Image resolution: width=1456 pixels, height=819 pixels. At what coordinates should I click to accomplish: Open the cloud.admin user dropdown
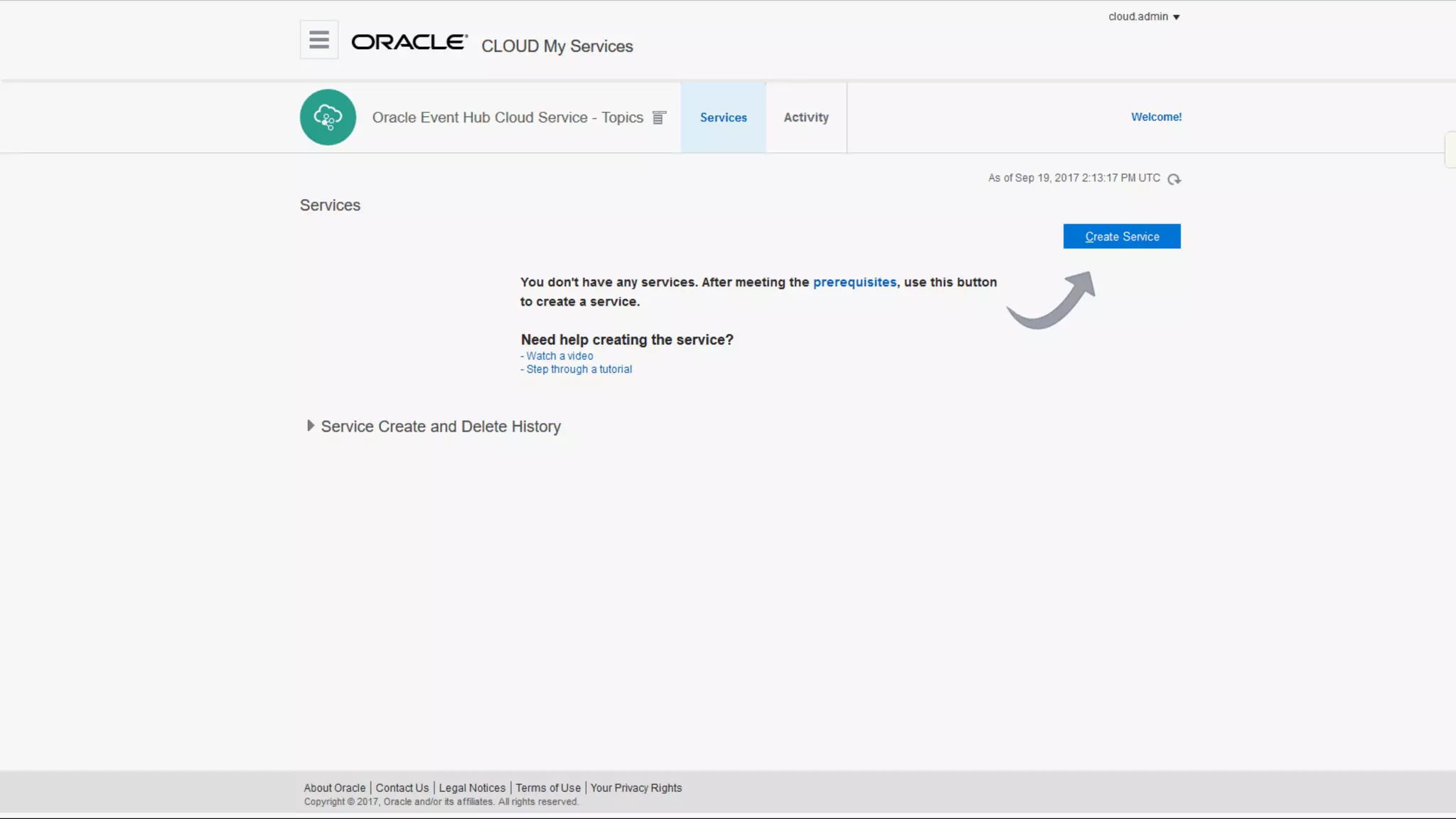pos(1144,16)
